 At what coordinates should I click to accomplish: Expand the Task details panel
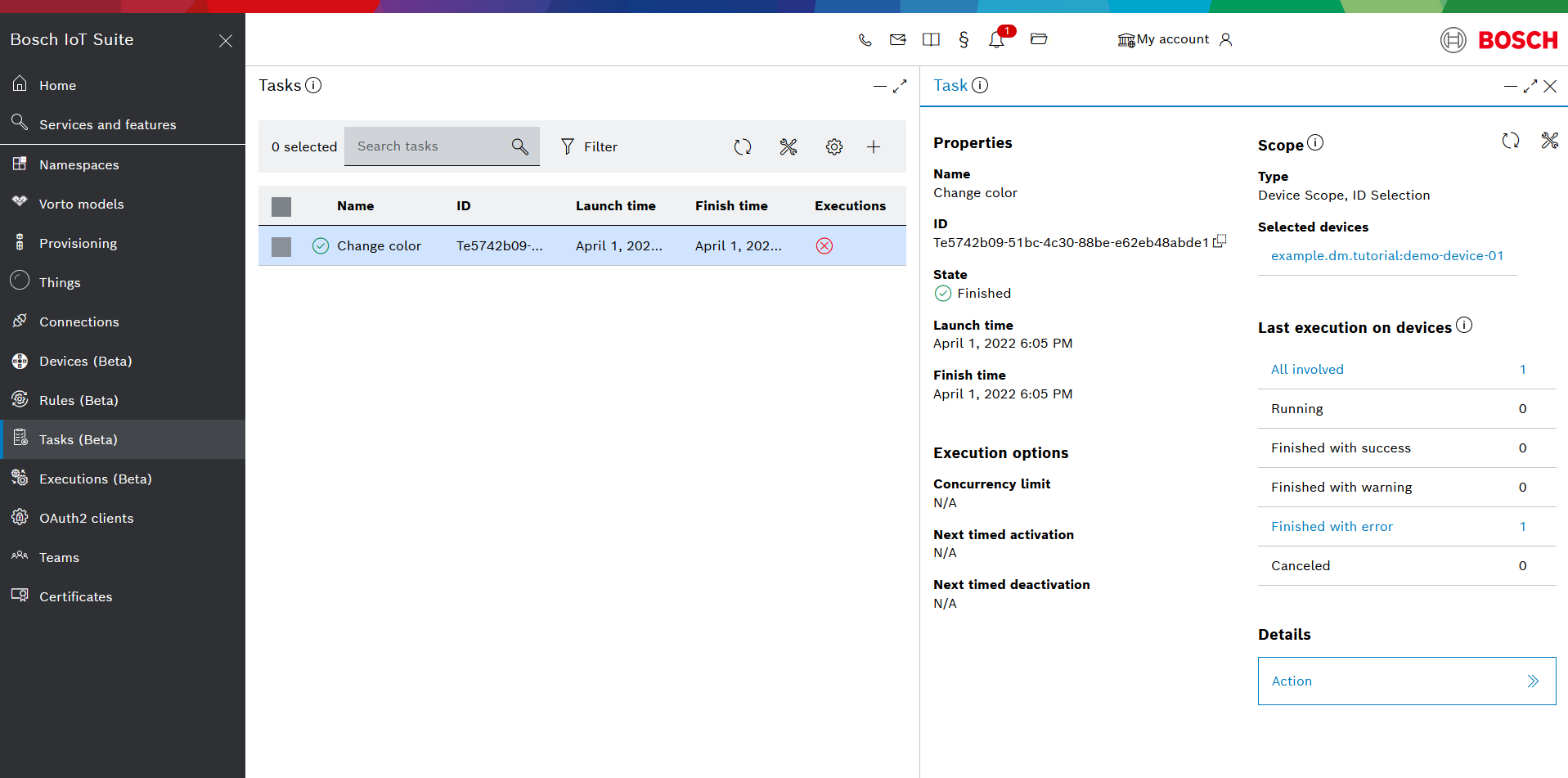(1530, 87)
